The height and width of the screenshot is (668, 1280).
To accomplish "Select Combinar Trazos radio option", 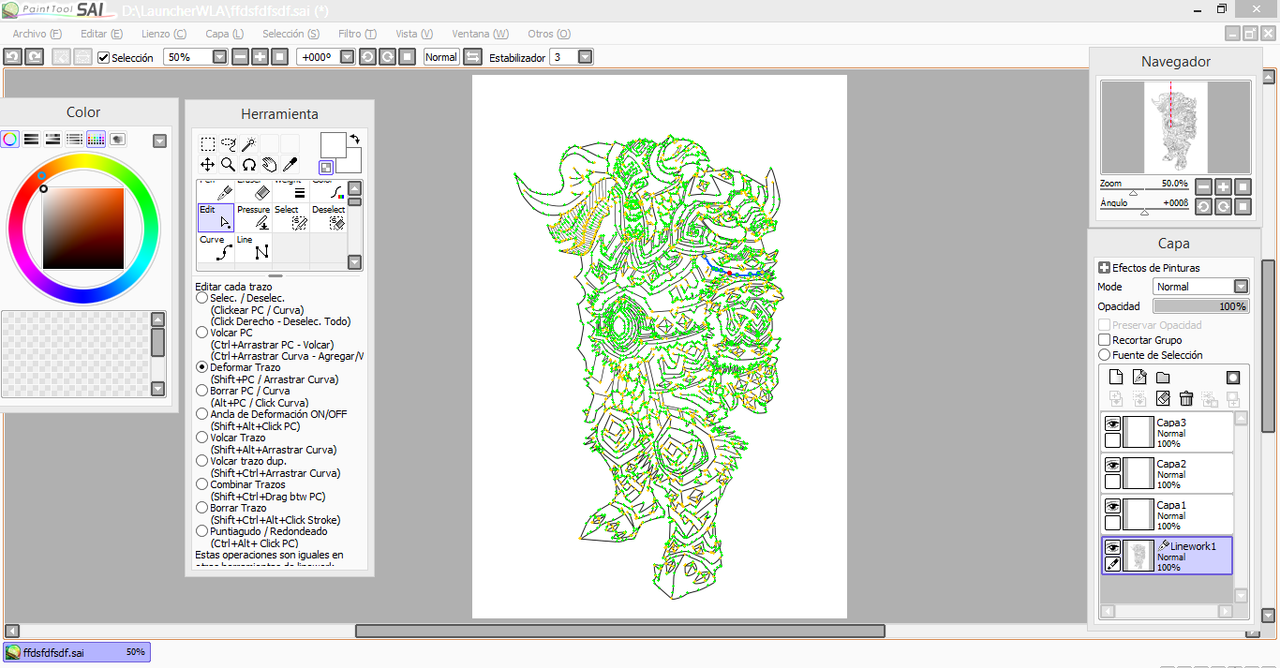I will point(202,485).
